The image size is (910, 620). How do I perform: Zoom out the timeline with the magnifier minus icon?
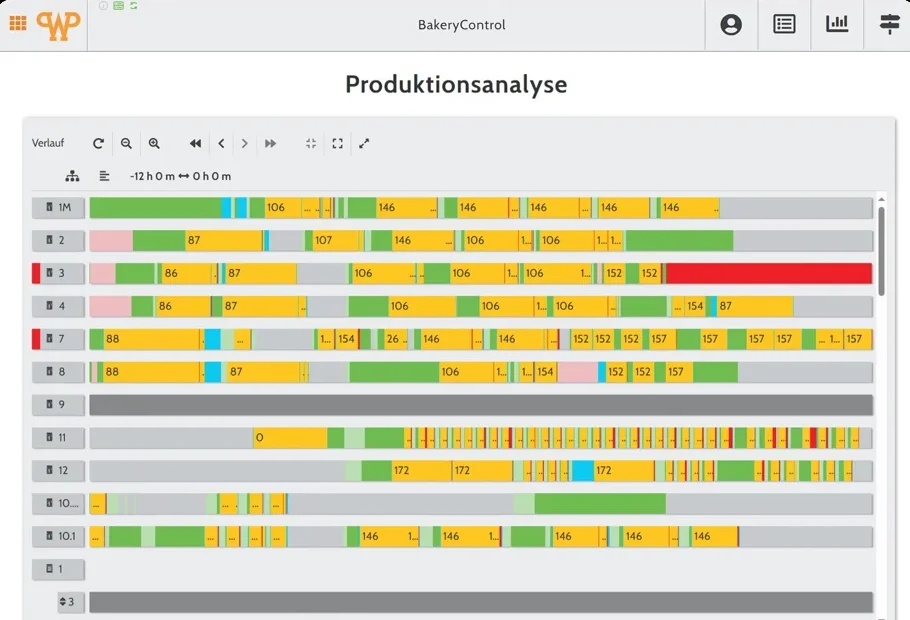(126, 143)
